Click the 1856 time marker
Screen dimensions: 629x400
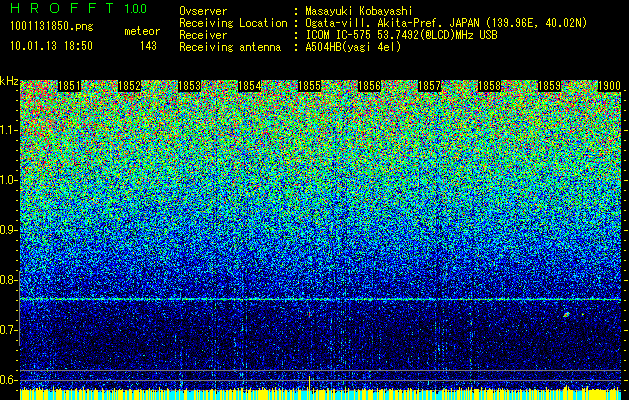click(369, 86)
